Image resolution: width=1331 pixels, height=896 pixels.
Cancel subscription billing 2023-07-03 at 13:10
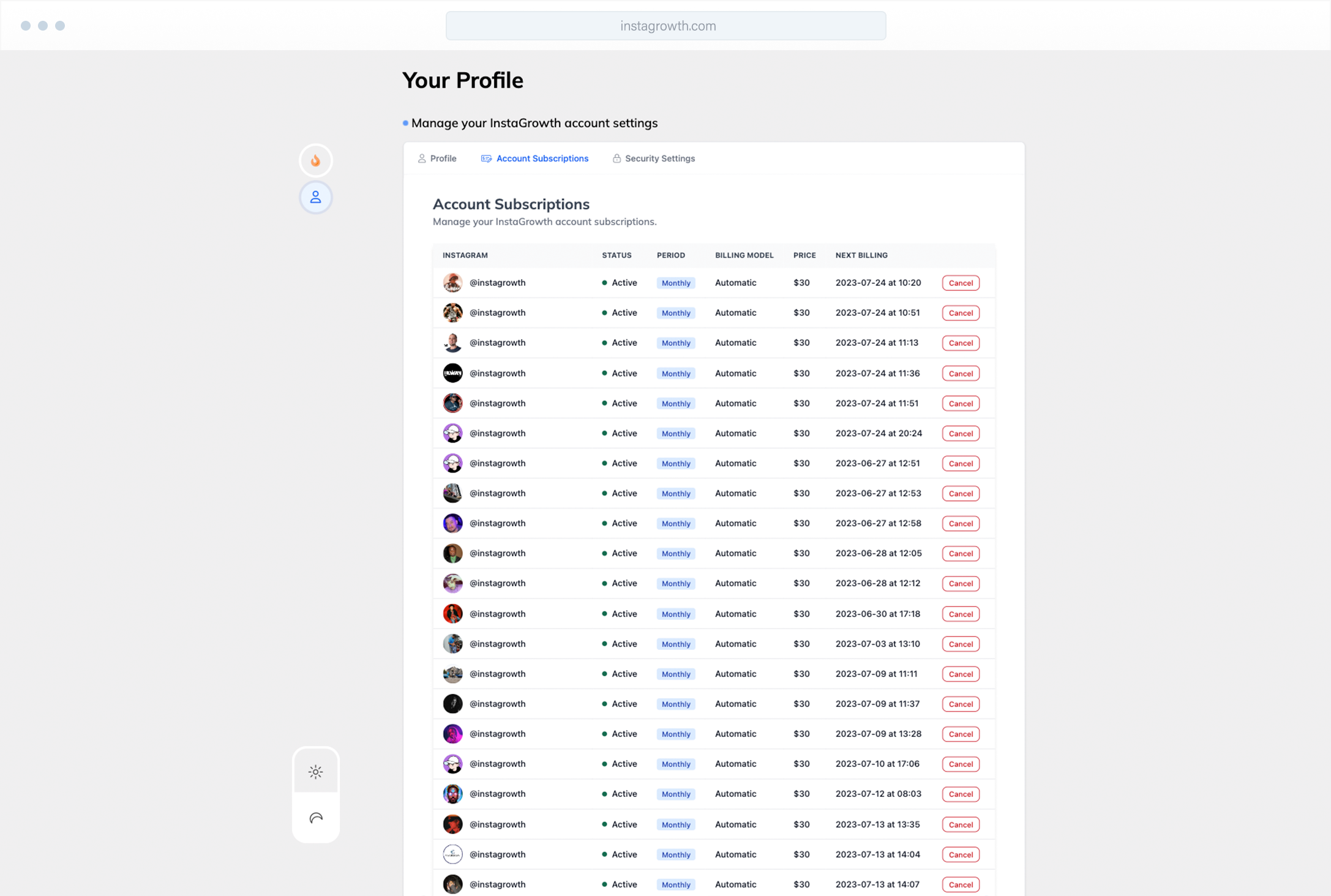(961, 644)
